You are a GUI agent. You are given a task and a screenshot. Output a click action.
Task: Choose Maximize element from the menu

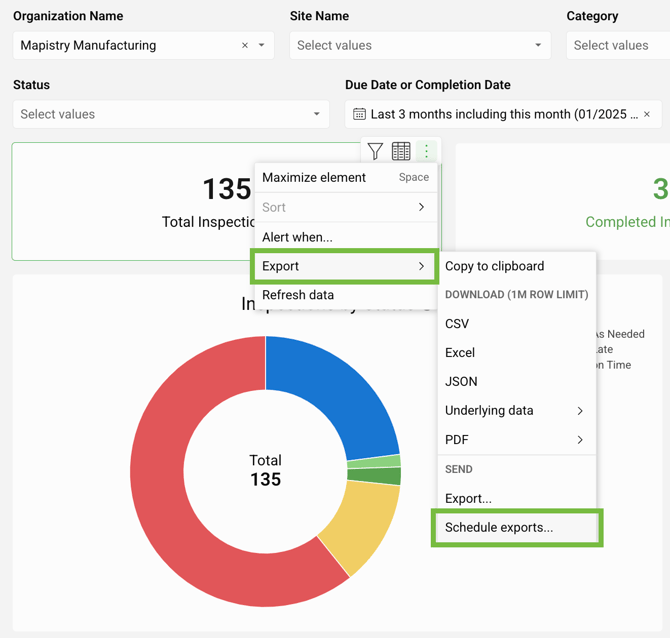pos(346,177)
